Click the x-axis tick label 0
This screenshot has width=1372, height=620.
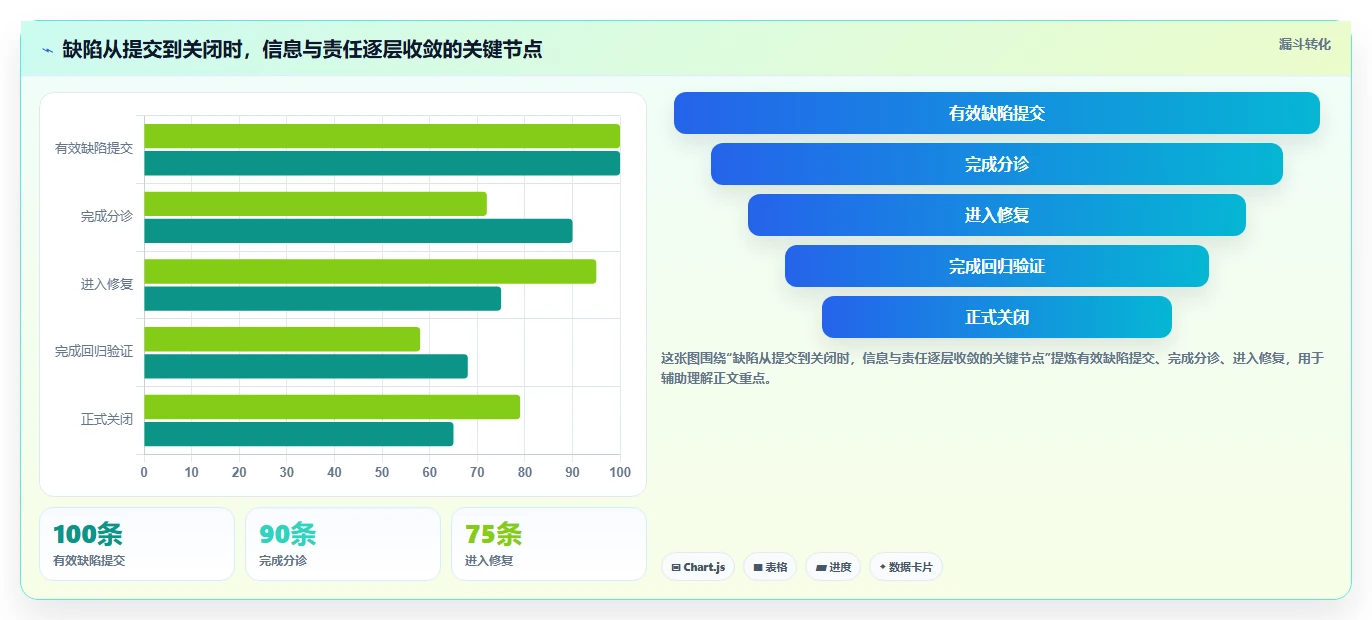pyautogui.click(x=144, y=472)
